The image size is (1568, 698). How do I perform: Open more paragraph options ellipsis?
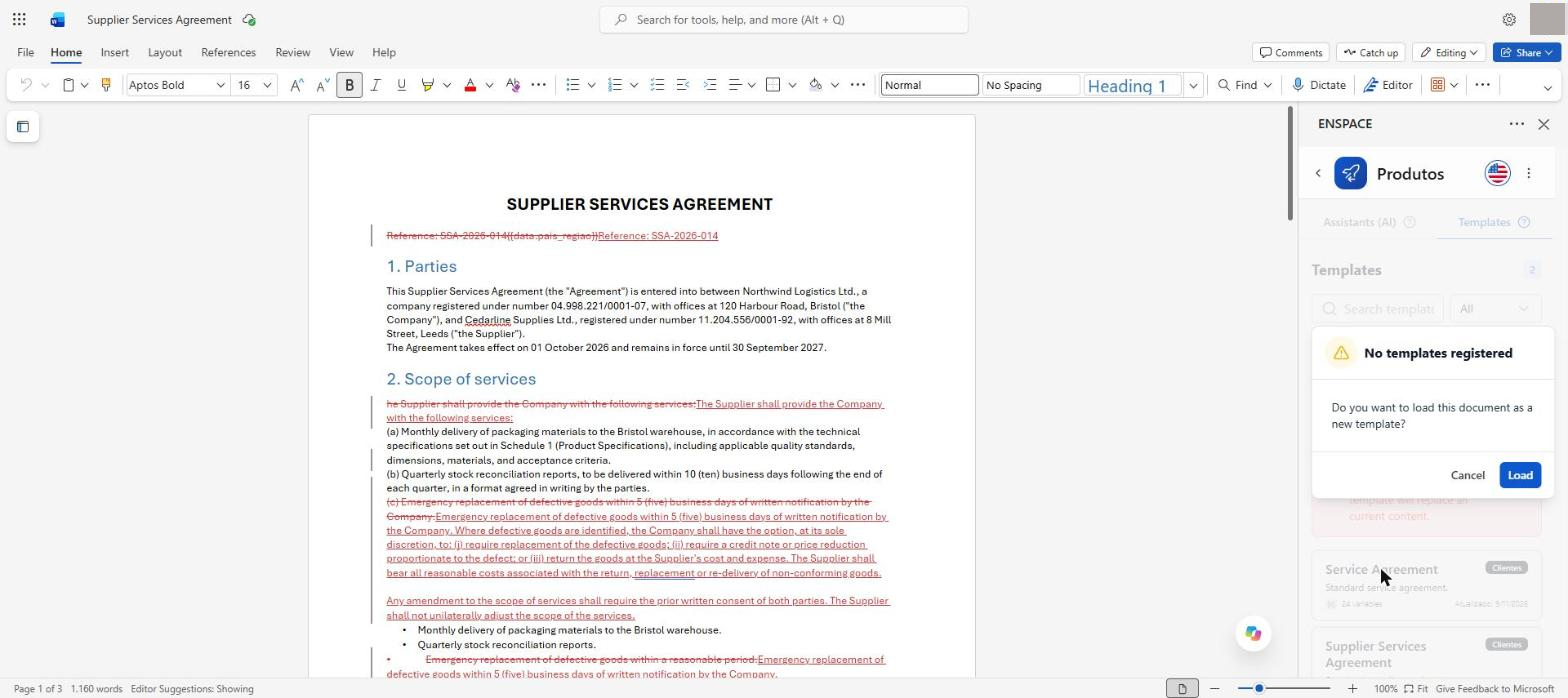(x=857, y=85)
